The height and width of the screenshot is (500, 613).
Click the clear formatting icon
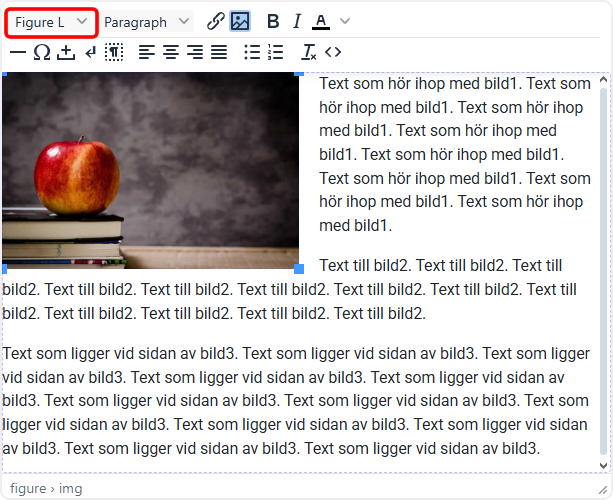point(309,52)
